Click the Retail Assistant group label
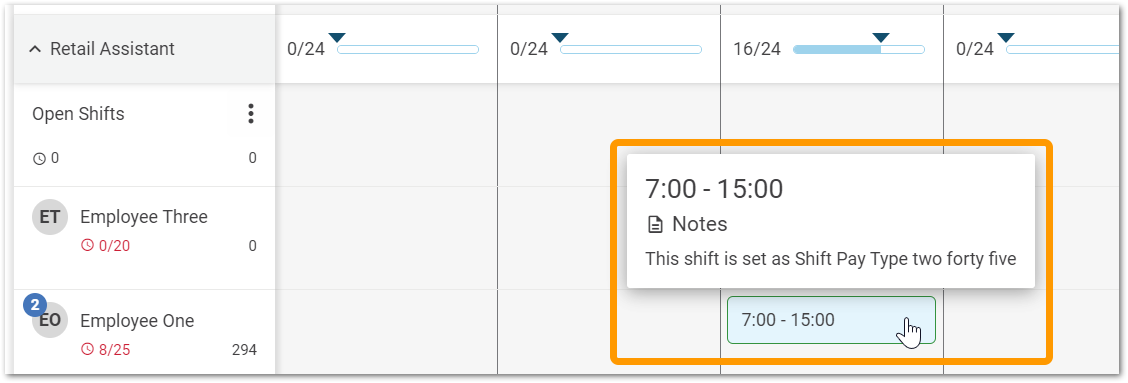The image size is (1128, 383). [112, 49]
